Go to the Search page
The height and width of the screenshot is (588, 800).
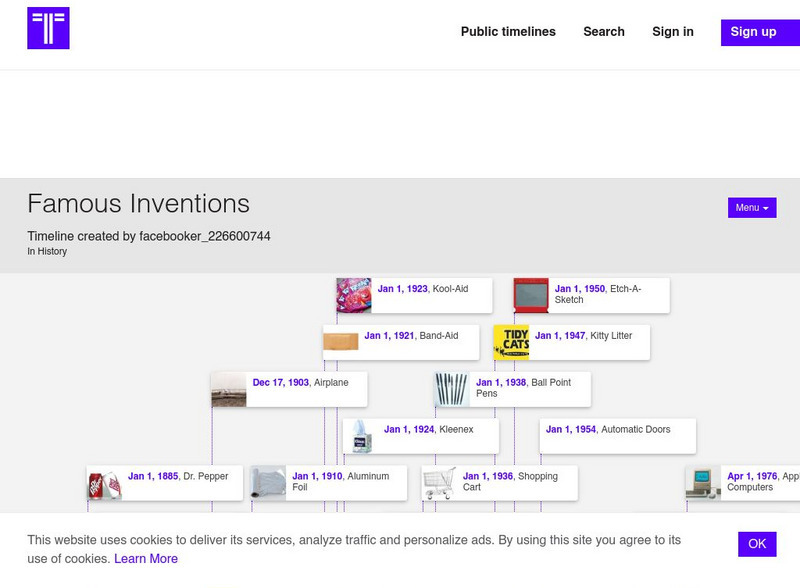tap(604, 32)
